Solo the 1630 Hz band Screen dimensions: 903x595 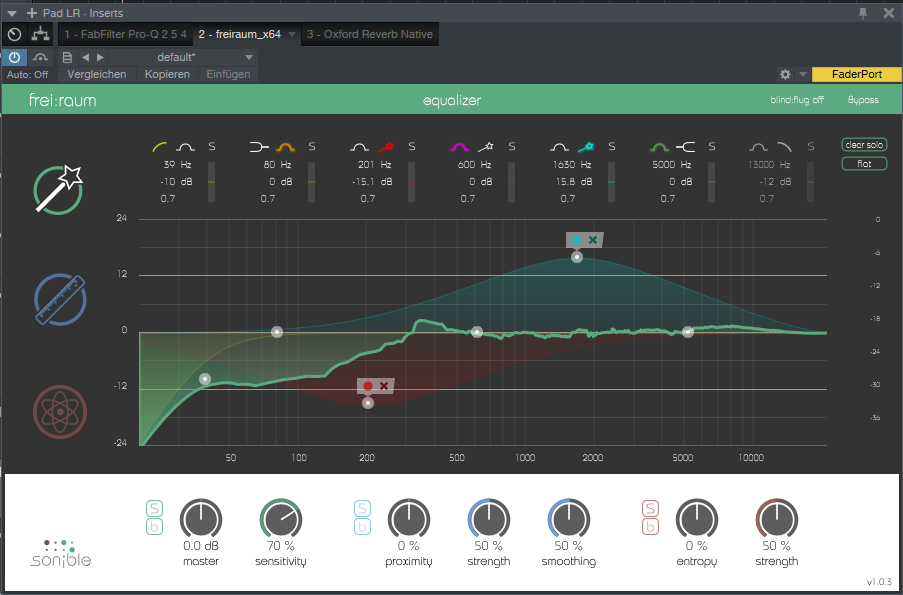[x=612, y=147]
